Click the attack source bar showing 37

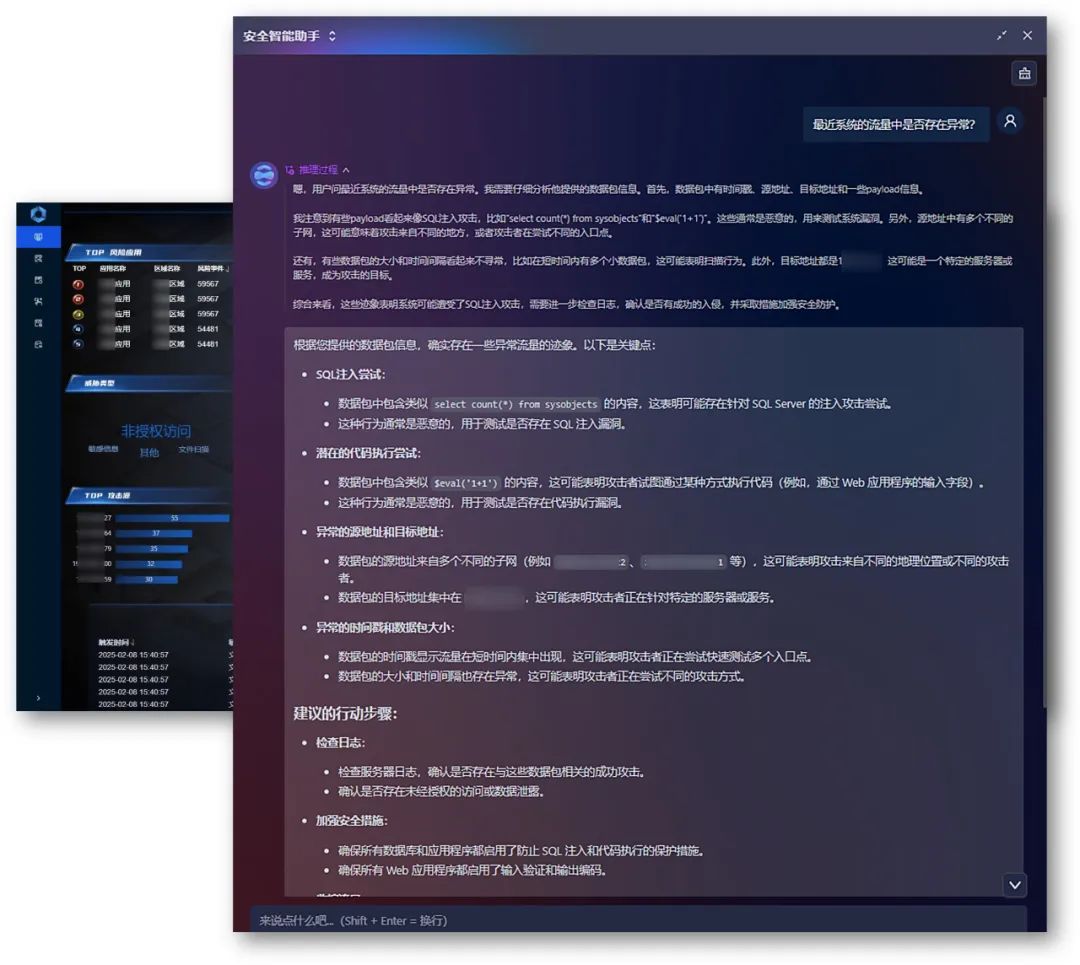tap(154, 533)
